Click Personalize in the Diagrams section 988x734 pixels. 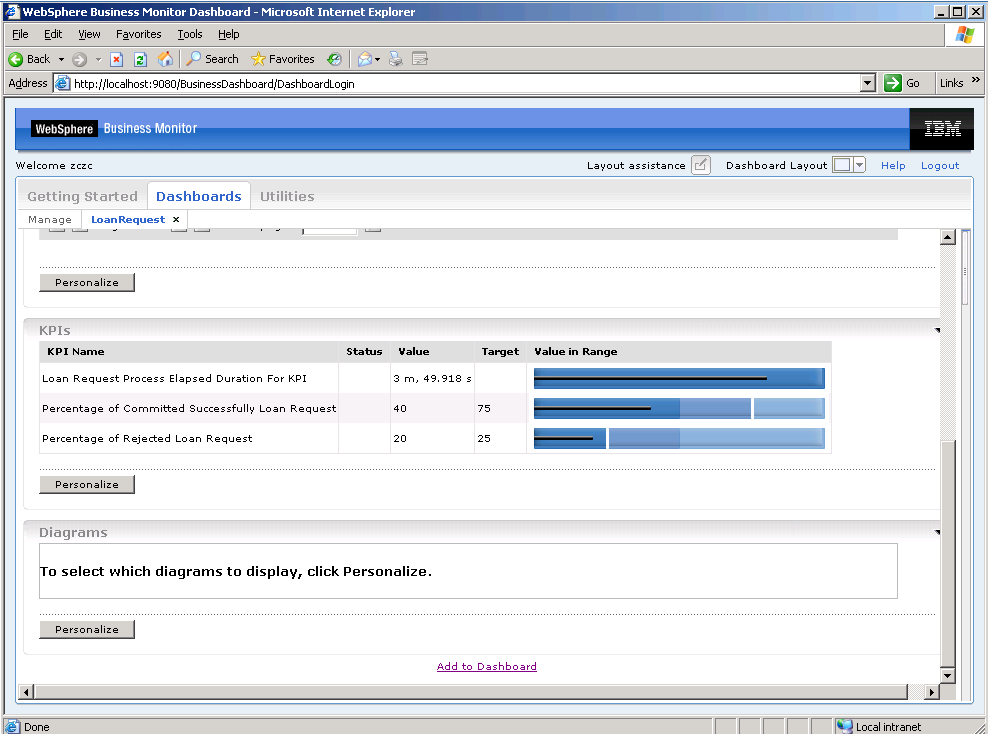click(x=87, y=629)
